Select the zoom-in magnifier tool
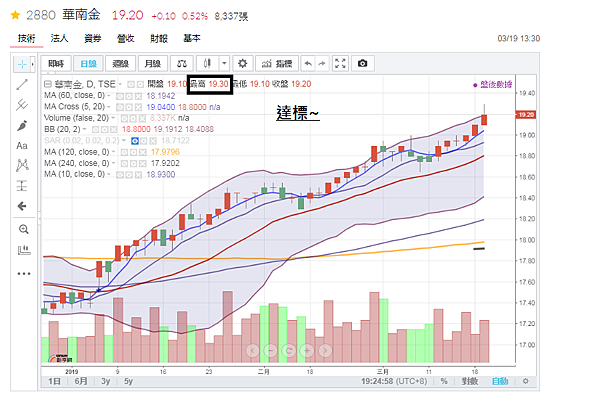Image resolution: width=600 pixels, height=400 pixels. [24, 229]
